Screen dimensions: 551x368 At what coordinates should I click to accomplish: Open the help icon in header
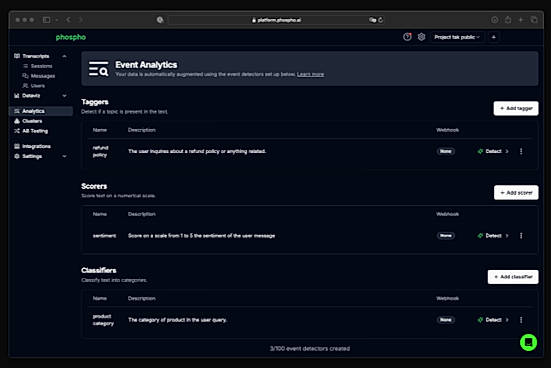coord(407,37)
